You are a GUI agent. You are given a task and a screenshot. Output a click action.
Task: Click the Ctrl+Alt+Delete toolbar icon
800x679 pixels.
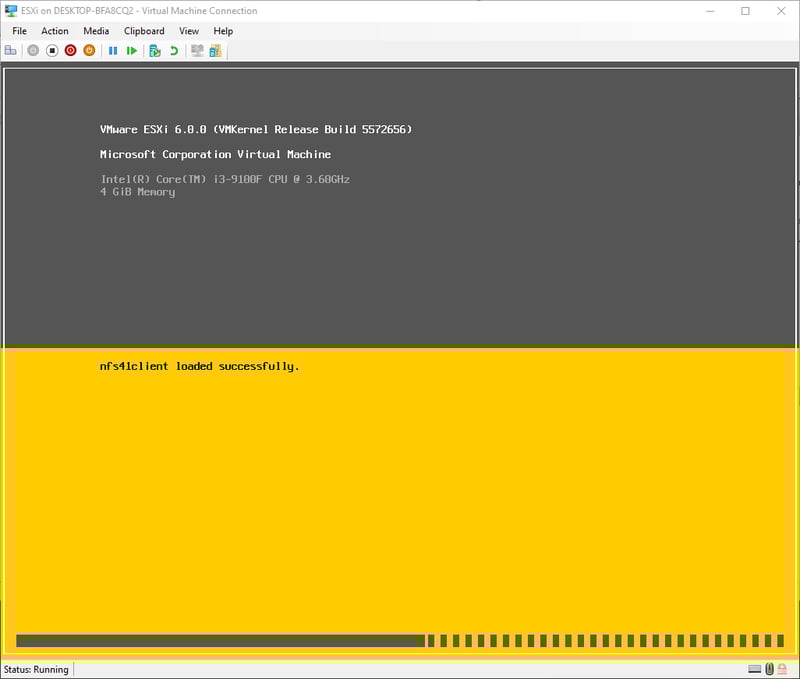[11, 50]
